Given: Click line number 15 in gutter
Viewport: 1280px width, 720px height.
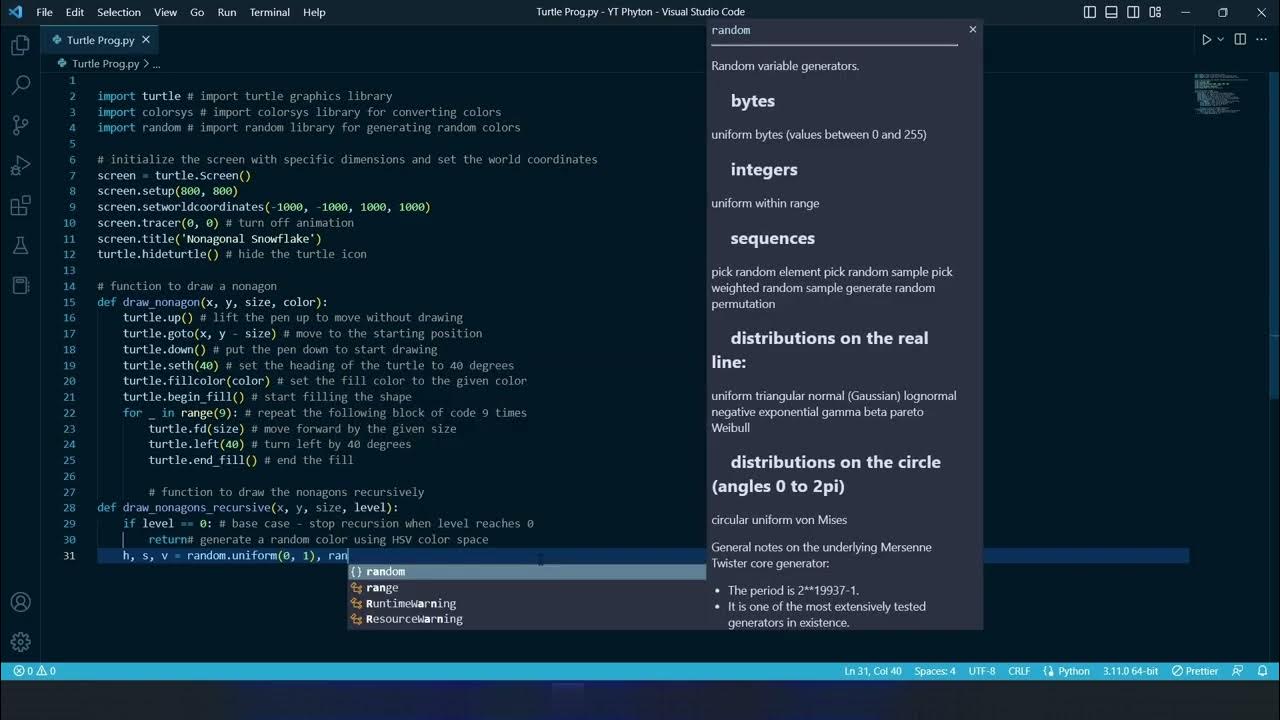Looking at the screenshot, I should [x=69, y=302].
